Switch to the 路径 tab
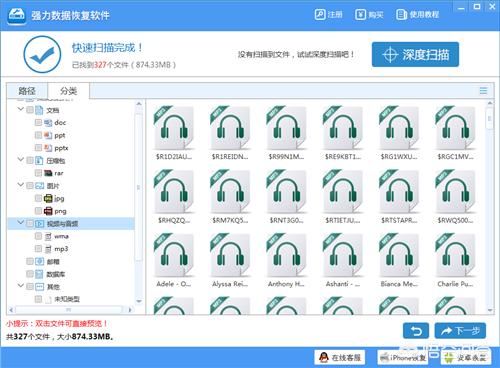Image resolution: width=500 pixels, height=368 pixels. coord(27,91)
